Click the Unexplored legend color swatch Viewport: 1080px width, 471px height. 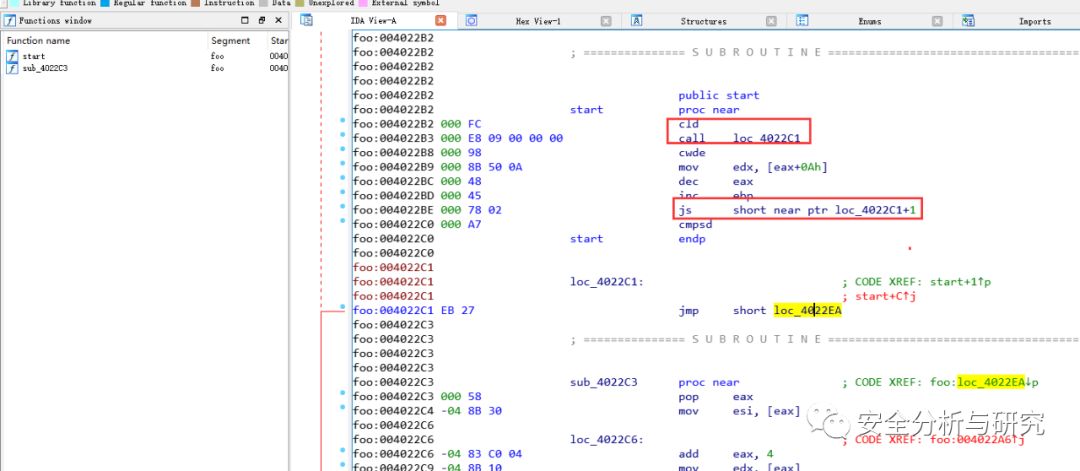[300, 3]
